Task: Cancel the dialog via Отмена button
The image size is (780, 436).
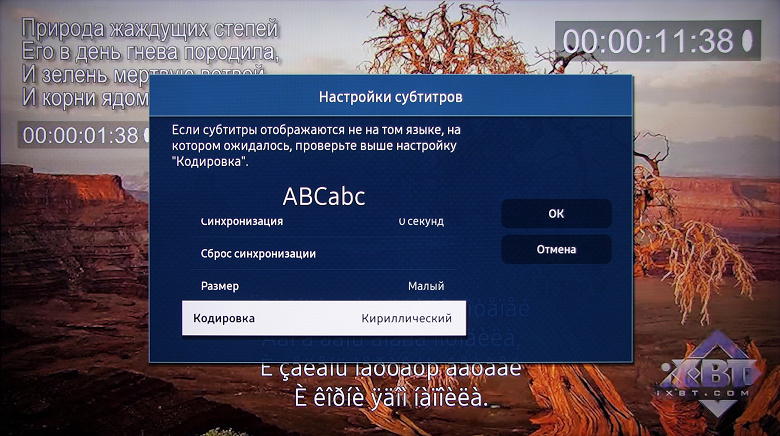Action: click(x=556, y=249)
